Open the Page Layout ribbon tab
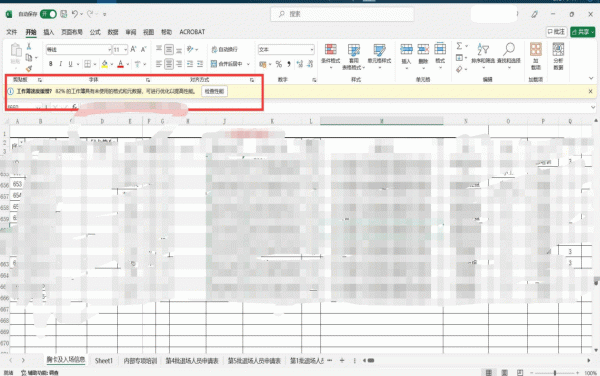 (x=72, y=32)
